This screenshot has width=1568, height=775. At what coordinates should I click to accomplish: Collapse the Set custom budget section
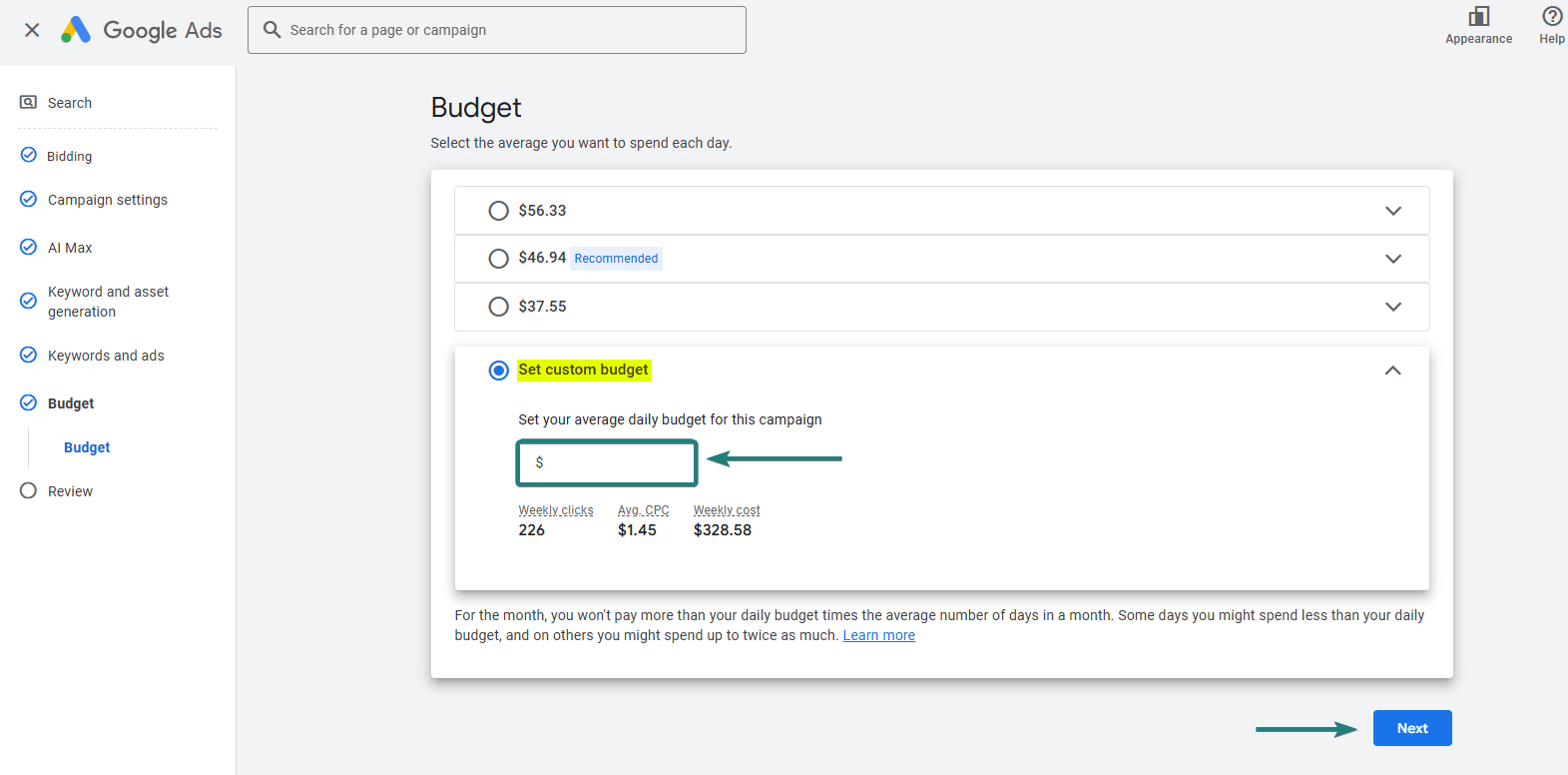point(1393,371)
